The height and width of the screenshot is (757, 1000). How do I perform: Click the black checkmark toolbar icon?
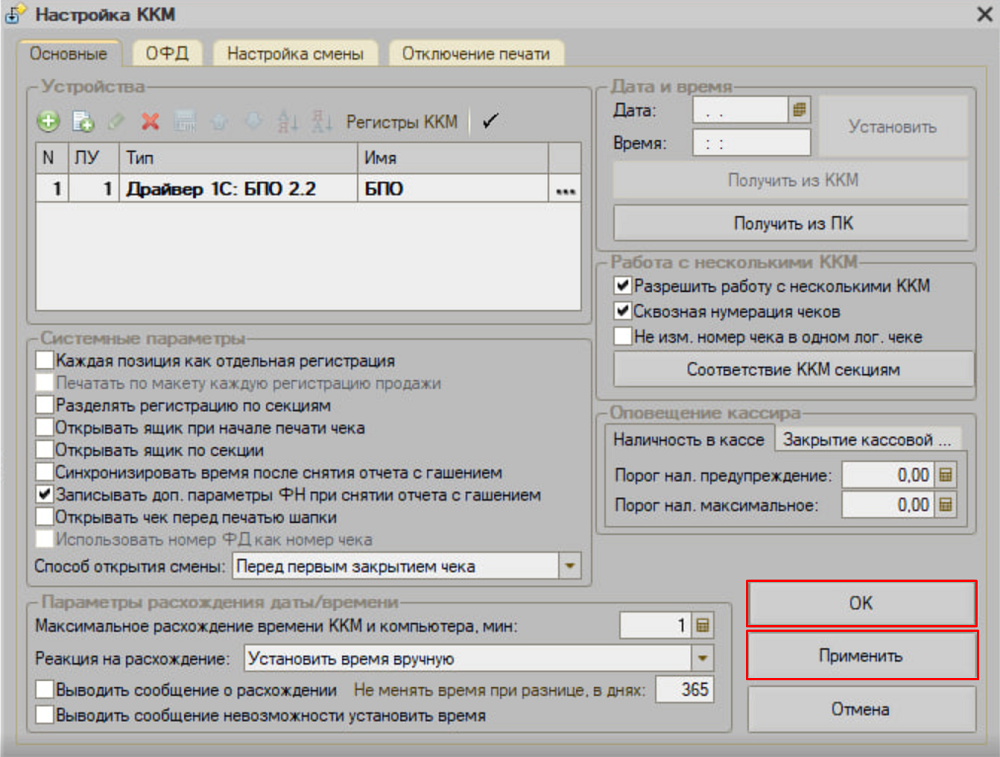click(x=489, y=121)
